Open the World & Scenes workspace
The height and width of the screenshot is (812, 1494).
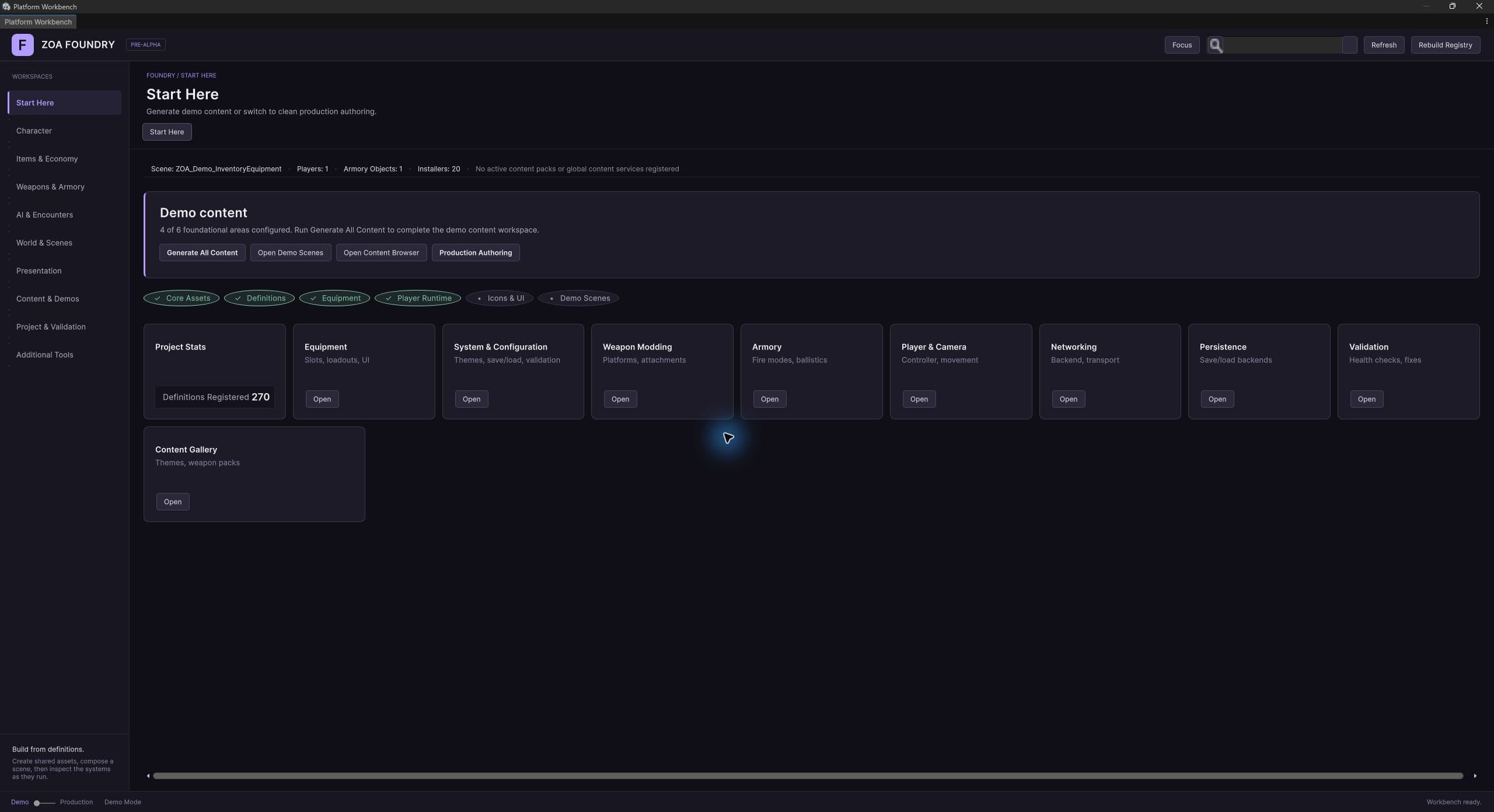[x=64, y=243]
